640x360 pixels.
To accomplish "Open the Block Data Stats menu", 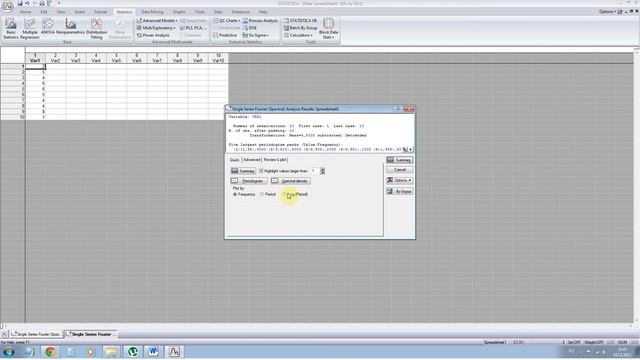I will (328, 28).
